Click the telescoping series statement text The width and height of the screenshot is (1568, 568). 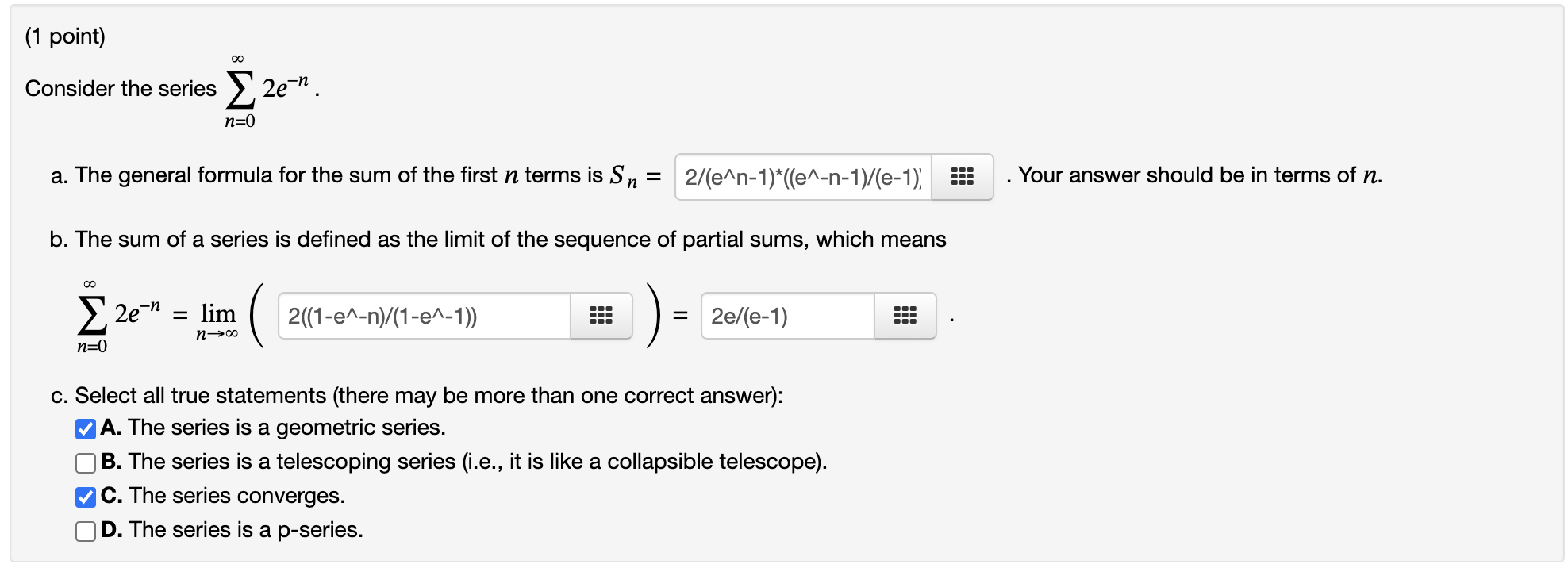[460, 462]
